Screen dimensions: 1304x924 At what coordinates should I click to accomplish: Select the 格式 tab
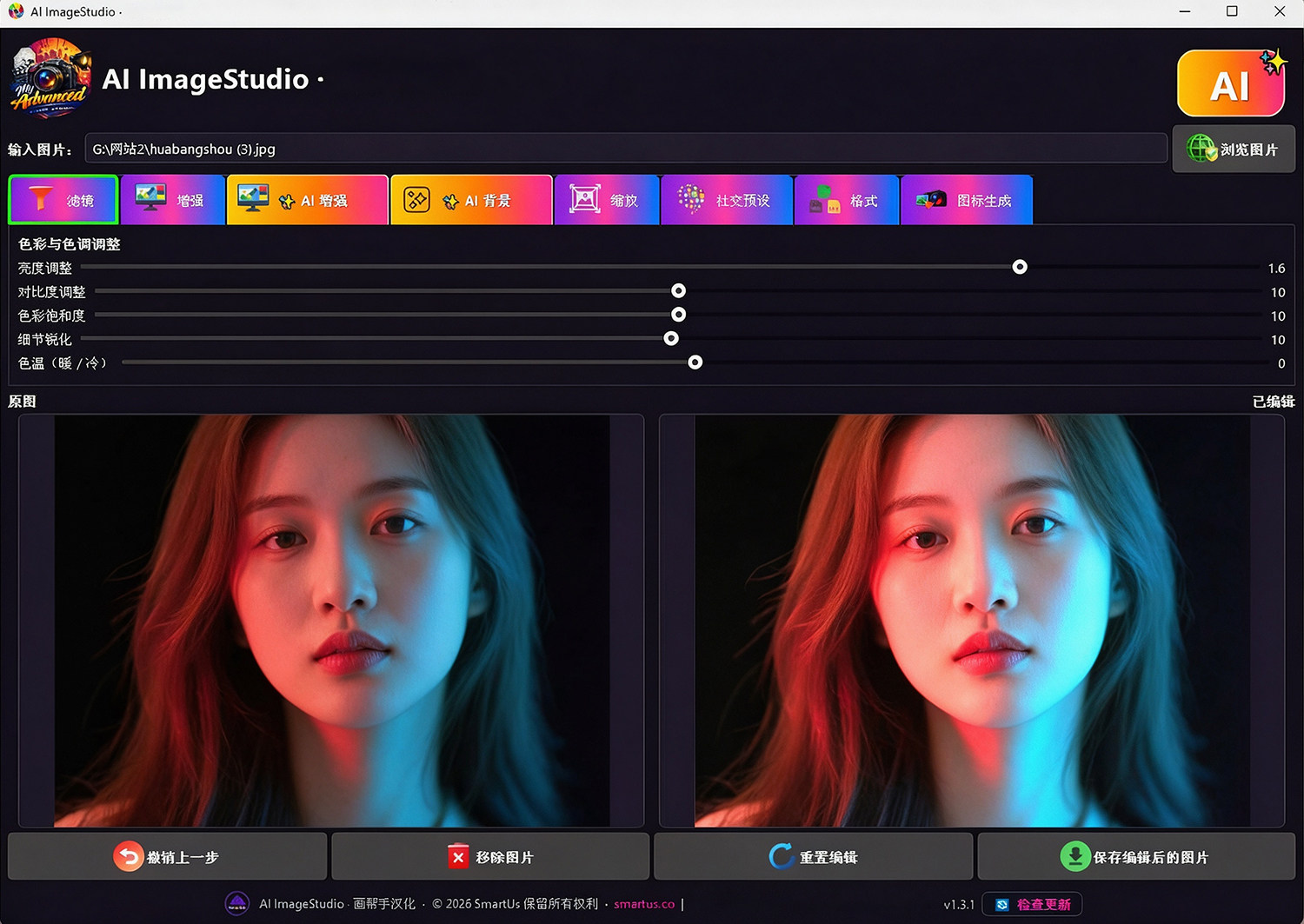click(846, 200)
